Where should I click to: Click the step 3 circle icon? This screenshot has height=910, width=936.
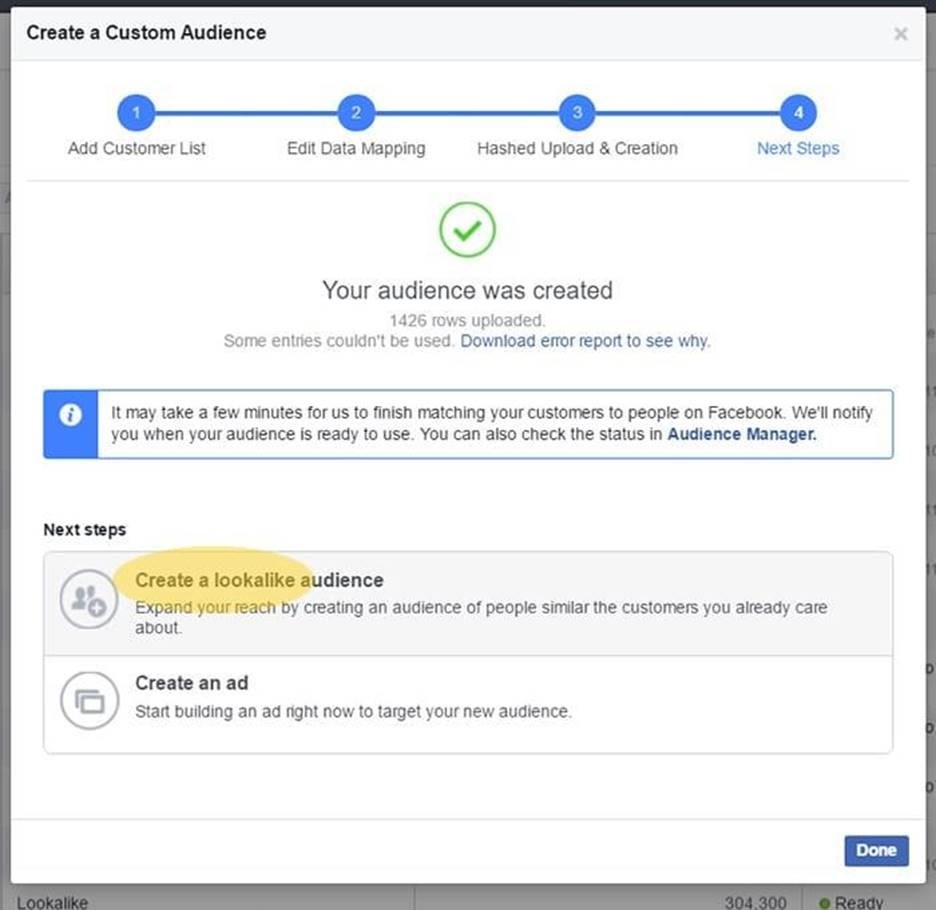577,113
